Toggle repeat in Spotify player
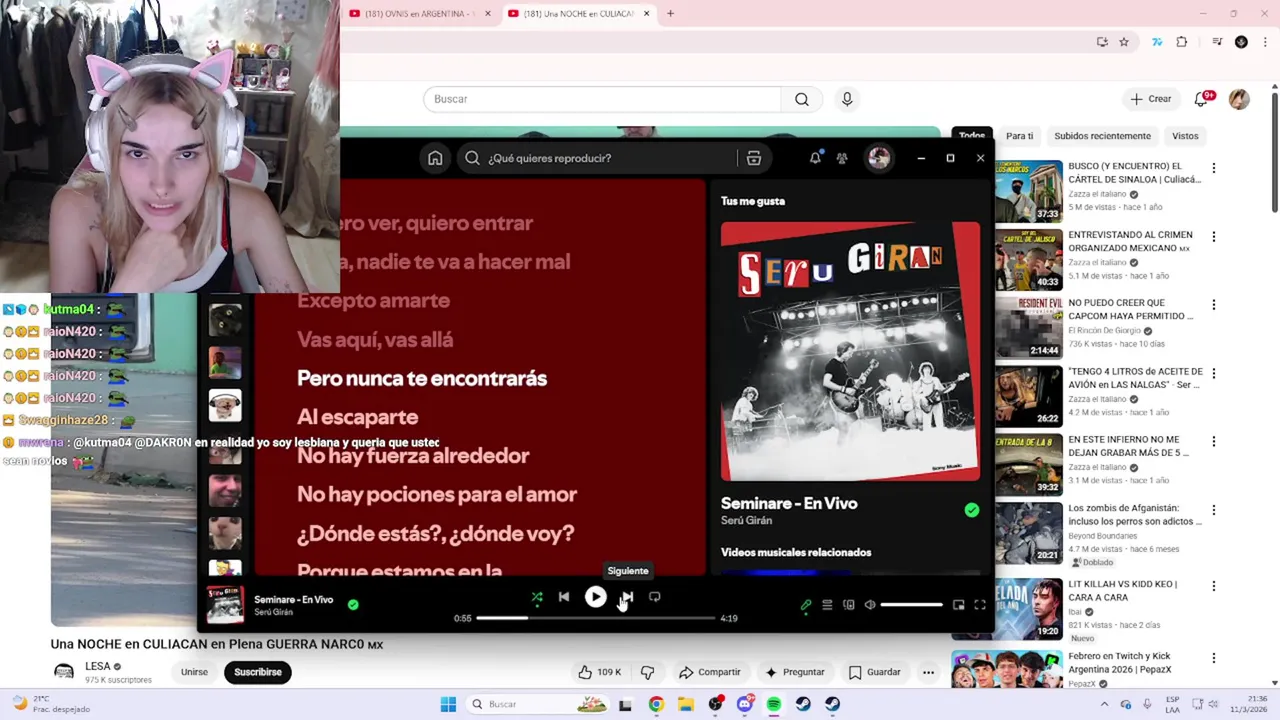This screenshot has height=720, width=1280. (x=654, y=597)
